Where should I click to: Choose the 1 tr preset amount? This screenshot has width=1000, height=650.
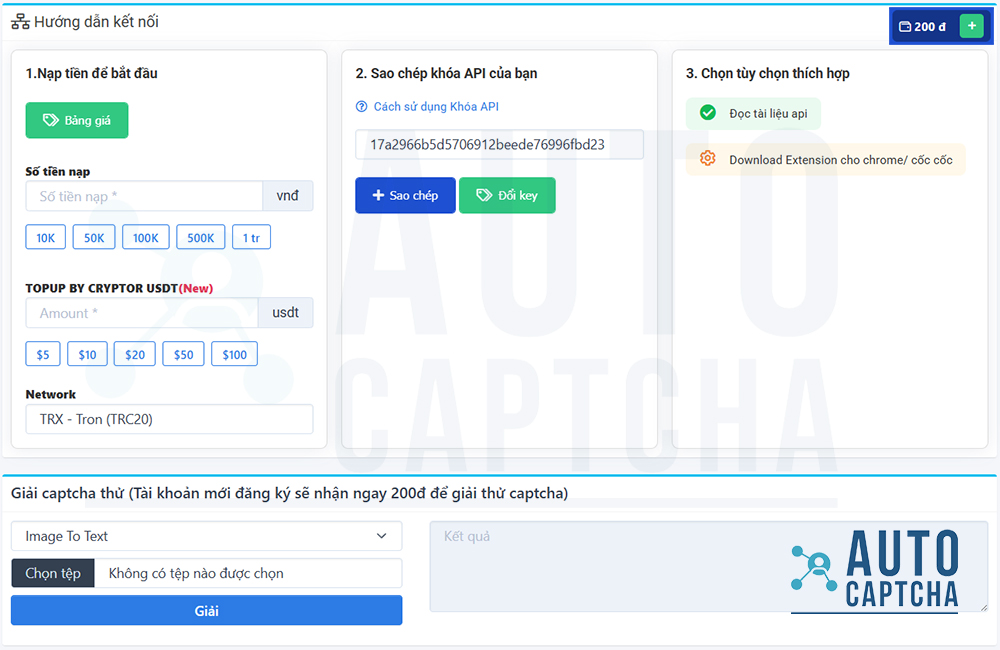pyautogui.click(x=251, y=237)
